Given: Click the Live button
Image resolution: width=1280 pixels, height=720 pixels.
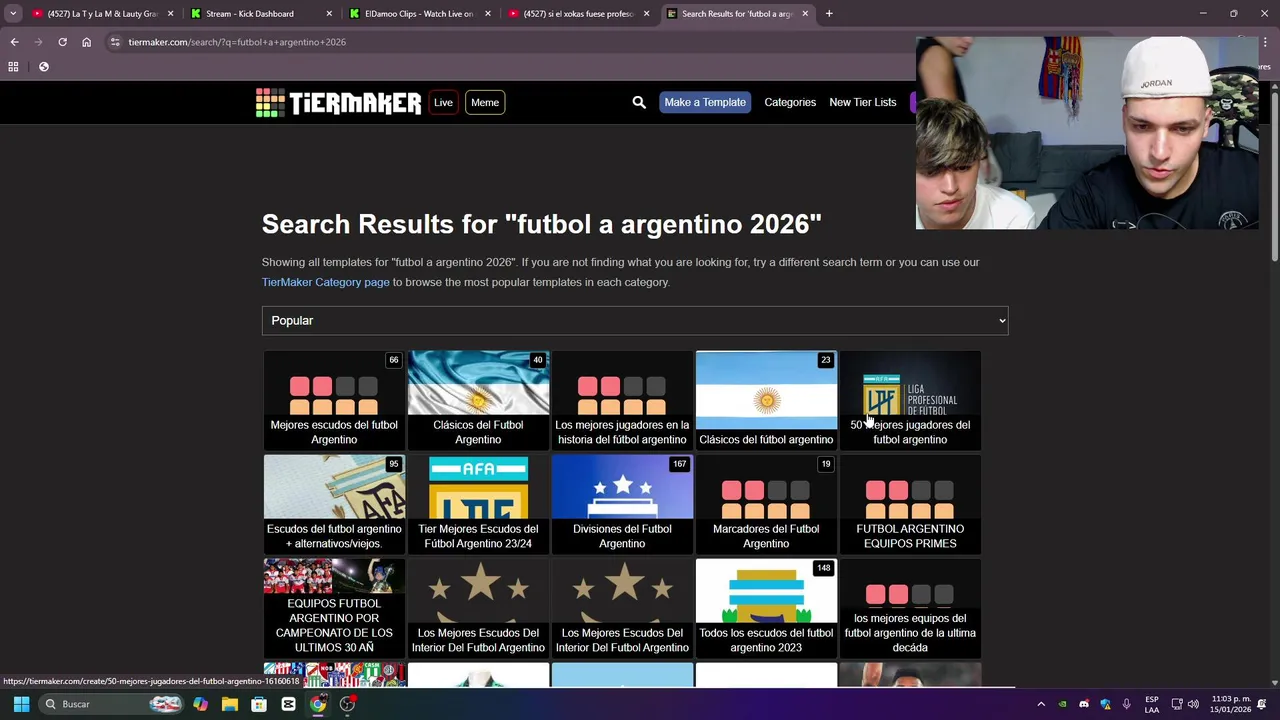Looking at the screenshot, I should tap(443, 102).
